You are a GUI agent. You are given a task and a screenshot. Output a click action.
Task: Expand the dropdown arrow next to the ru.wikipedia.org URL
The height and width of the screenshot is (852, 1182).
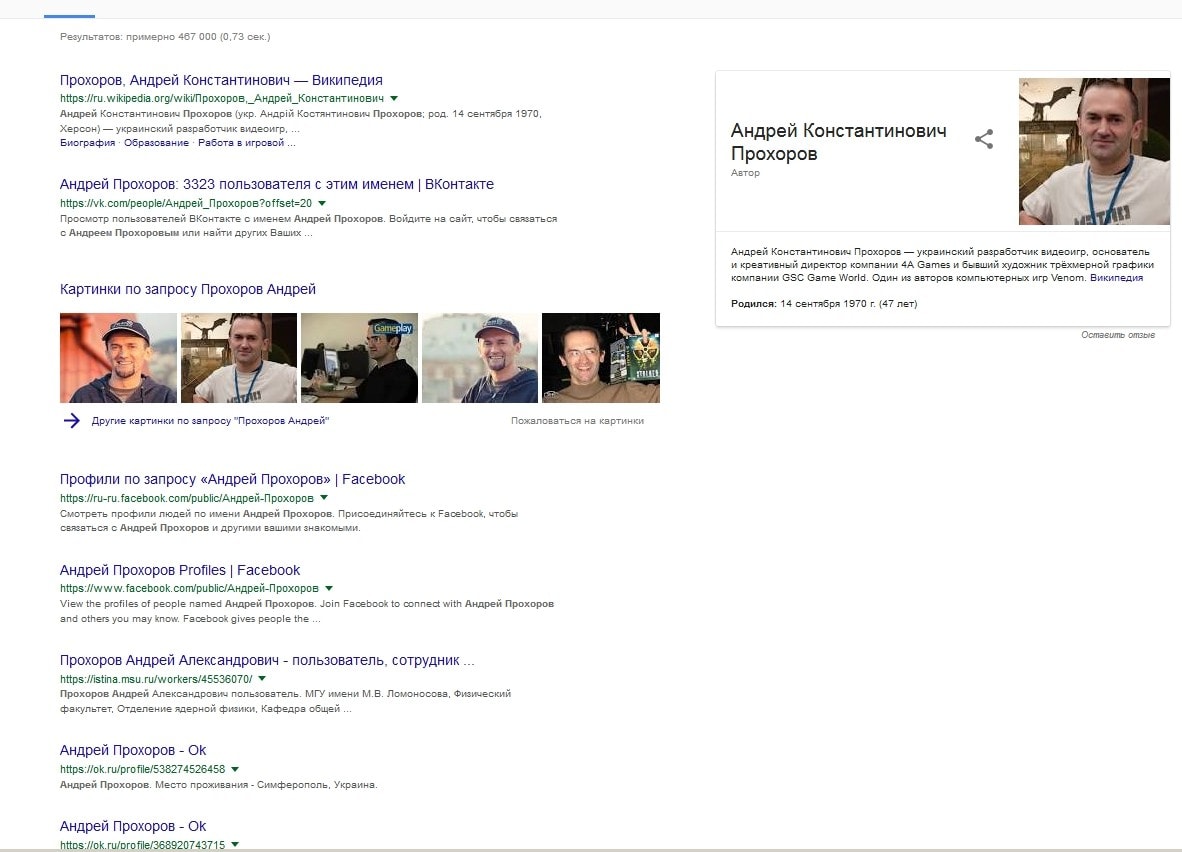pos(393,98)
